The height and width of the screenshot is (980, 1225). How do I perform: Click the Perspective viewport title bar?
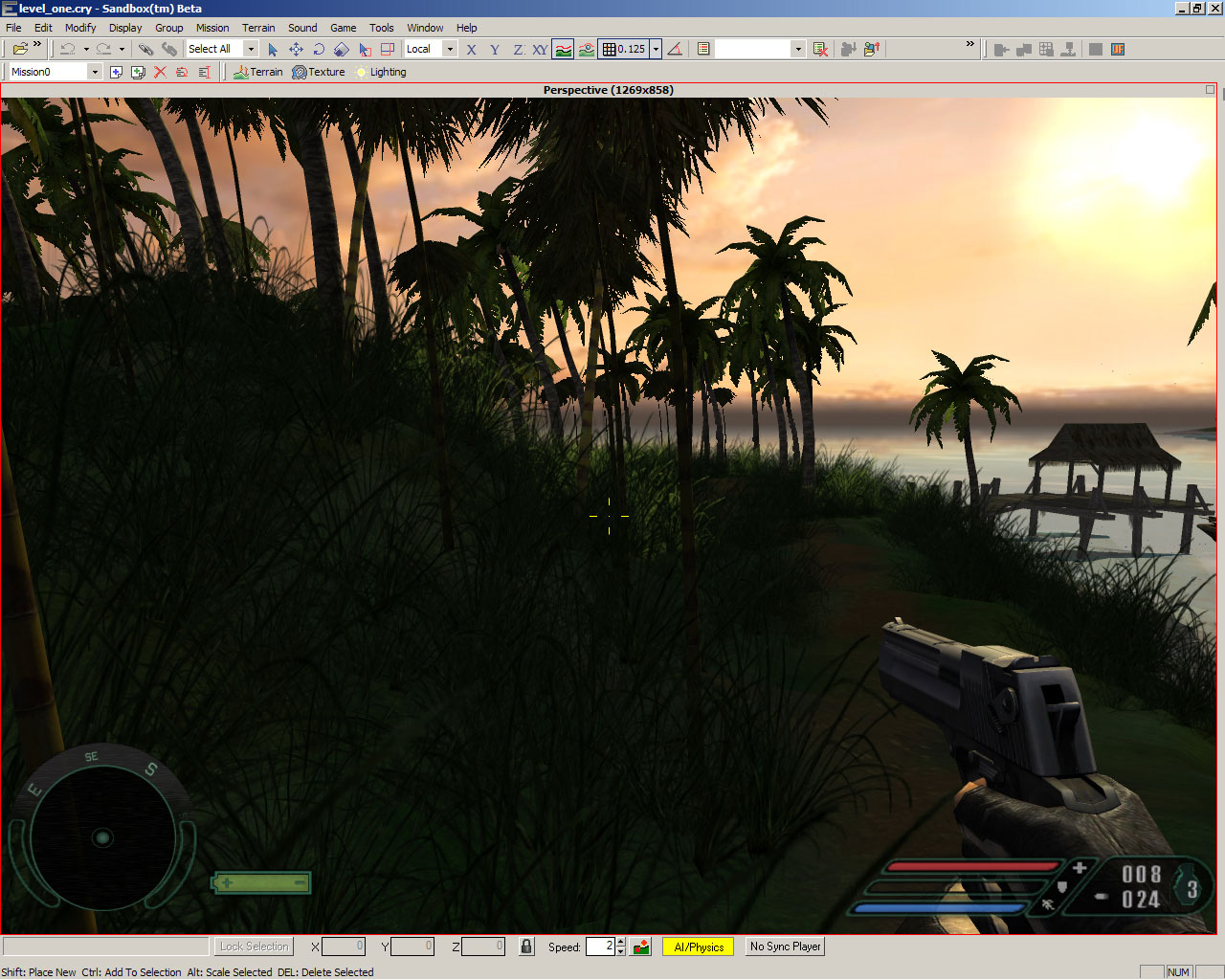click(609, 90)
